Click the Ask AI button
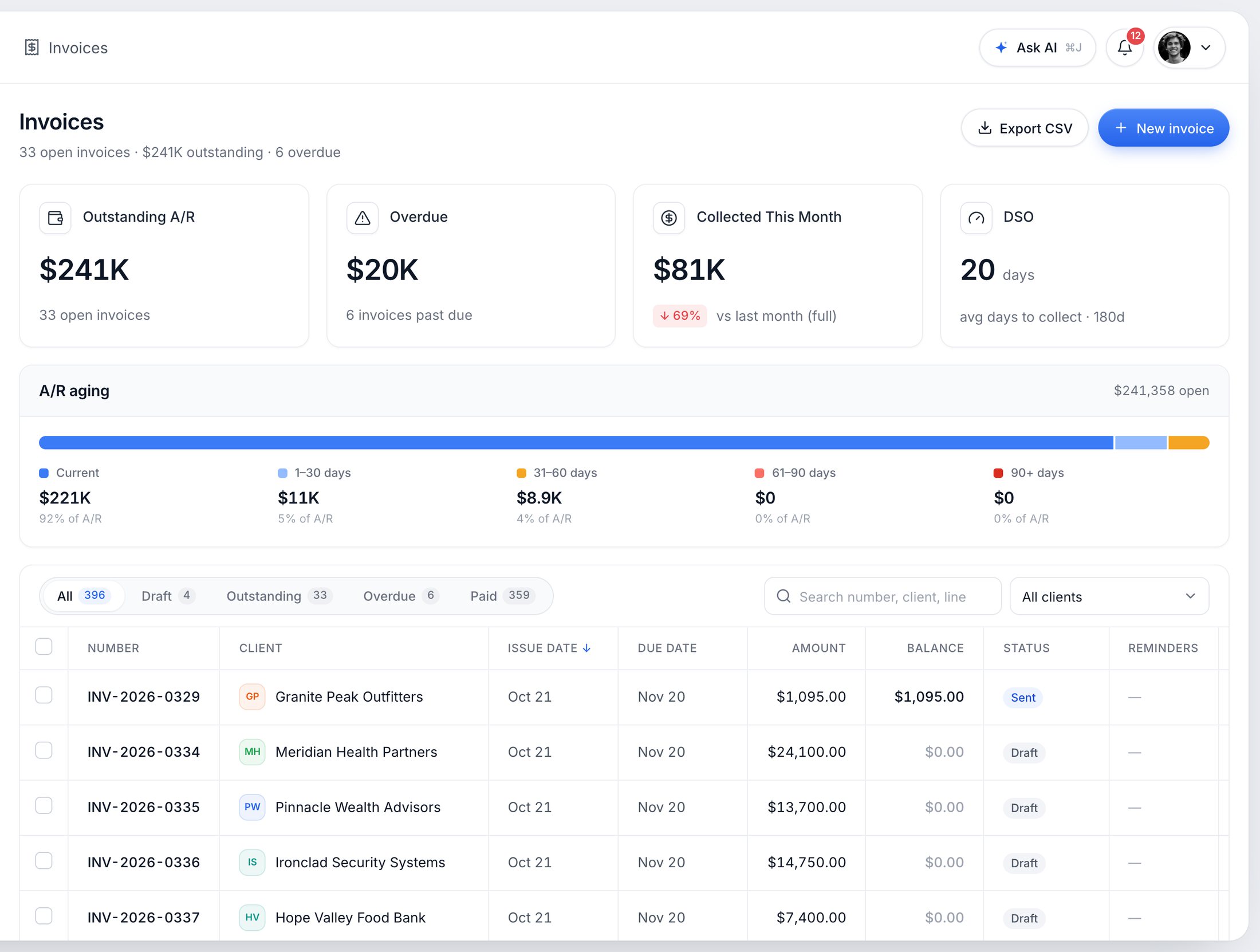 pos(1037,48)
